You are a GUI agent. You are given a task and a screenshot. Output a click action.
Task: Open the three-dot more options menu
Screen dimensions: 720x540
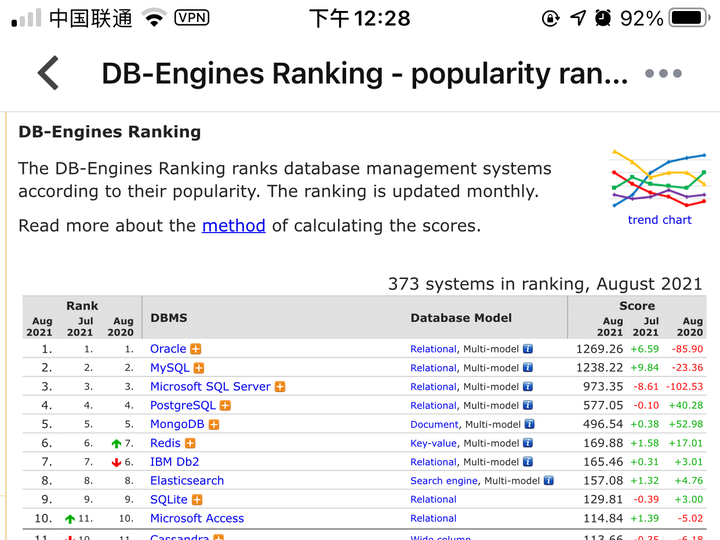663,73
